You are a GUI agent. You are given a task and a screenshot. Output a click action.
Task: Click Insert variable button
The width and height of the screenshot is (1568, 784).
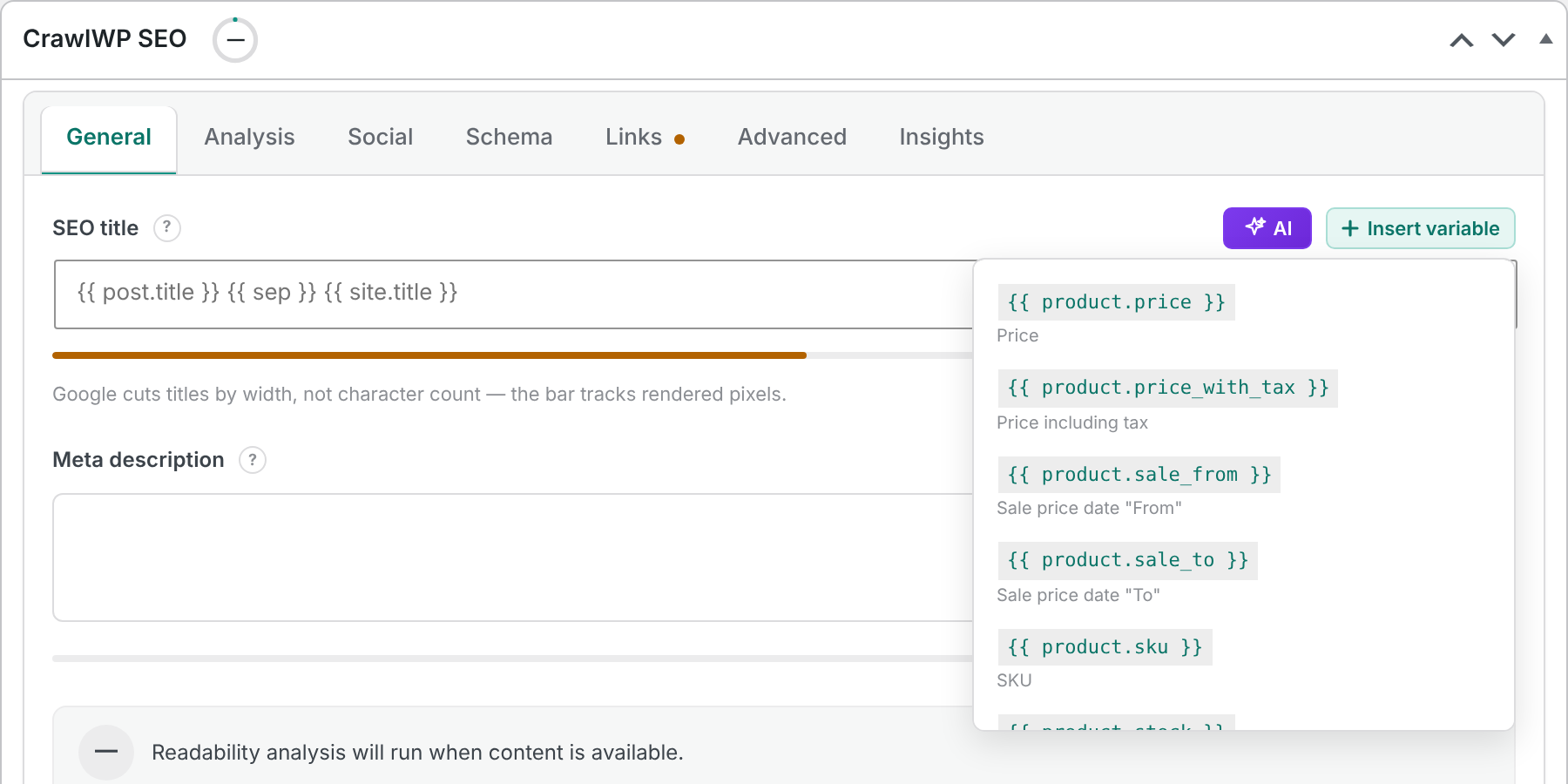tap(1421, 228)
